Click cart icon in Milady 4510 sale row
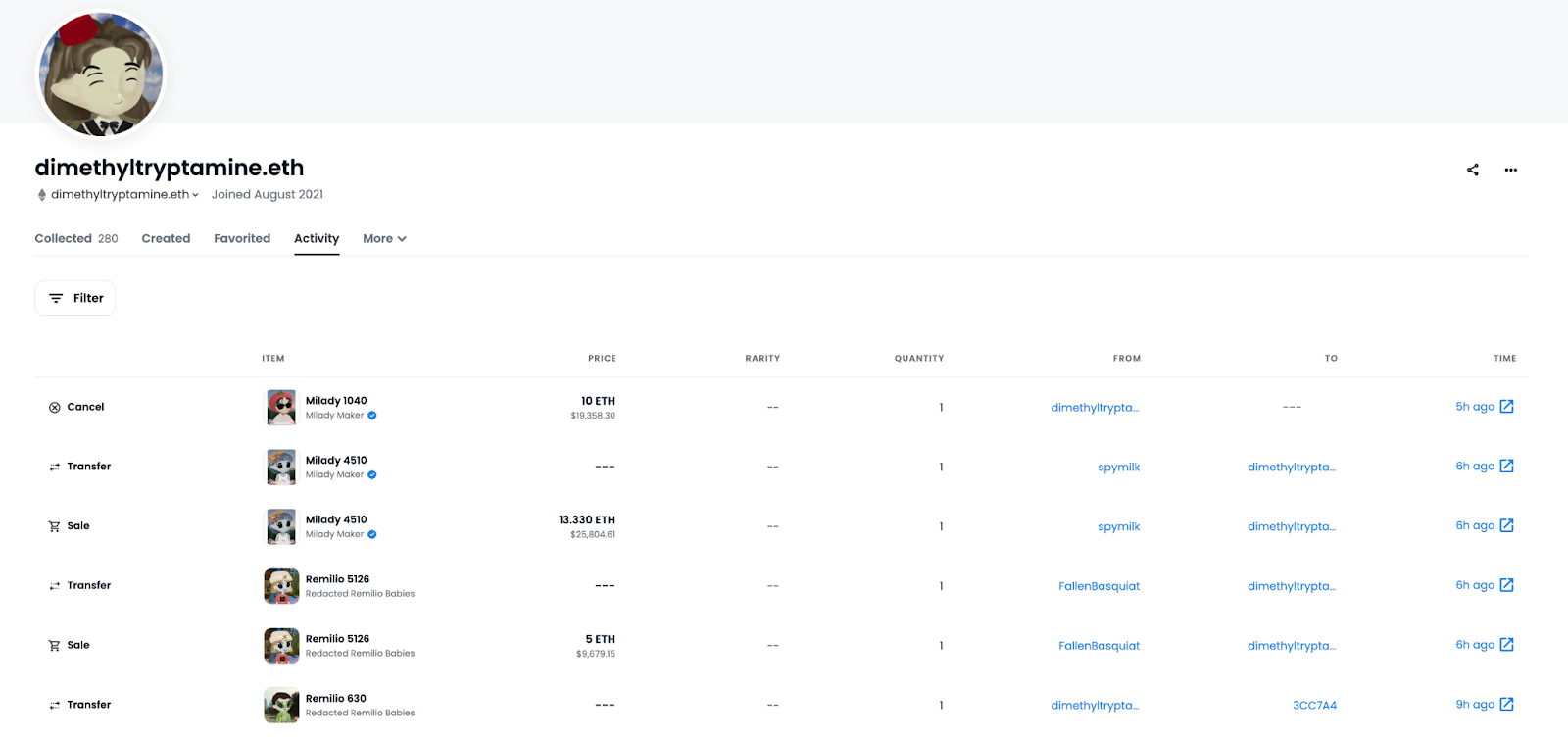The height and width of the screenshot is (739, 1568). coord(55,526)
